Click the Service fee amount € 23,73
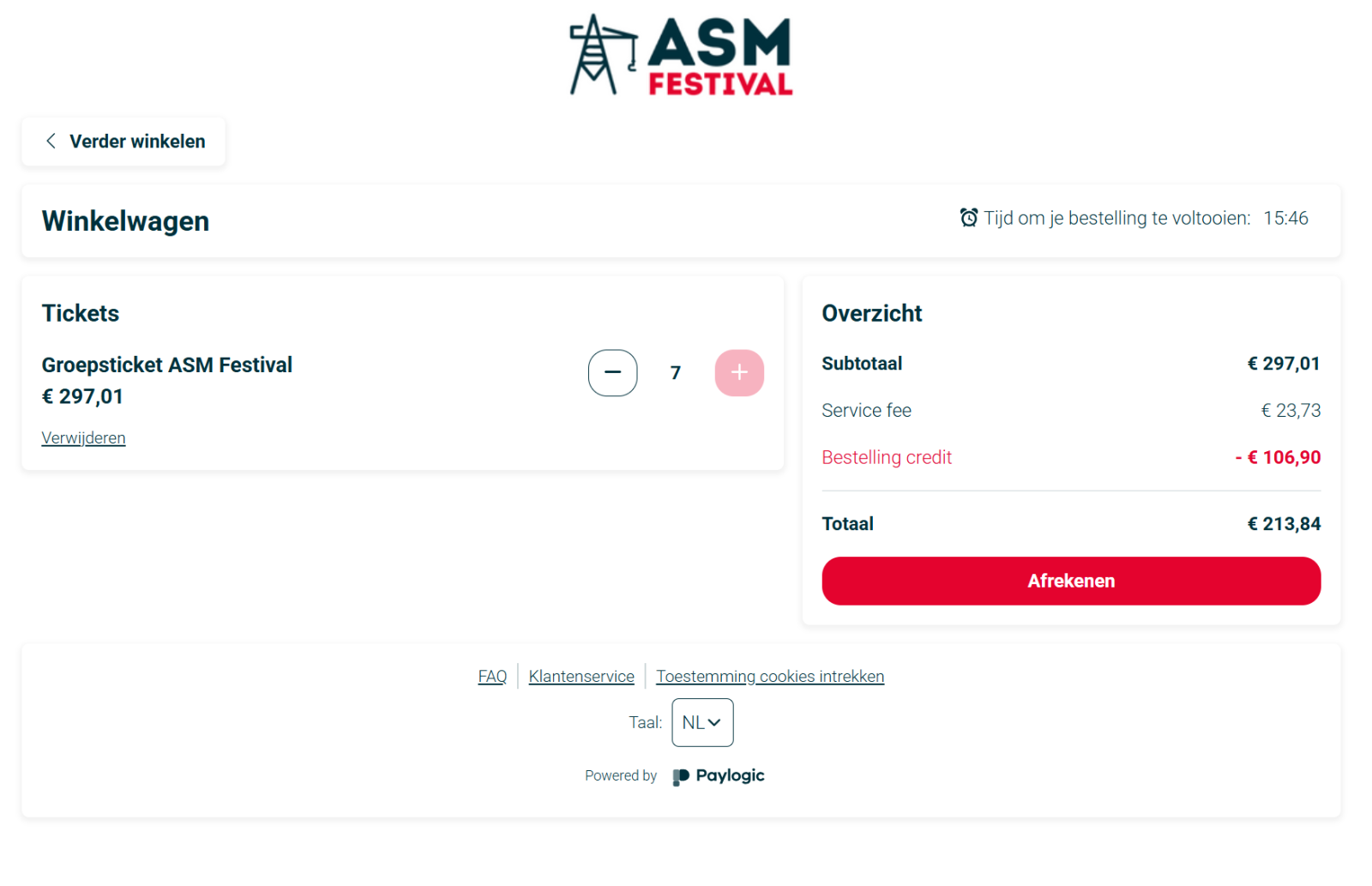The image size is (1372, 886). tap(1291, 411)
